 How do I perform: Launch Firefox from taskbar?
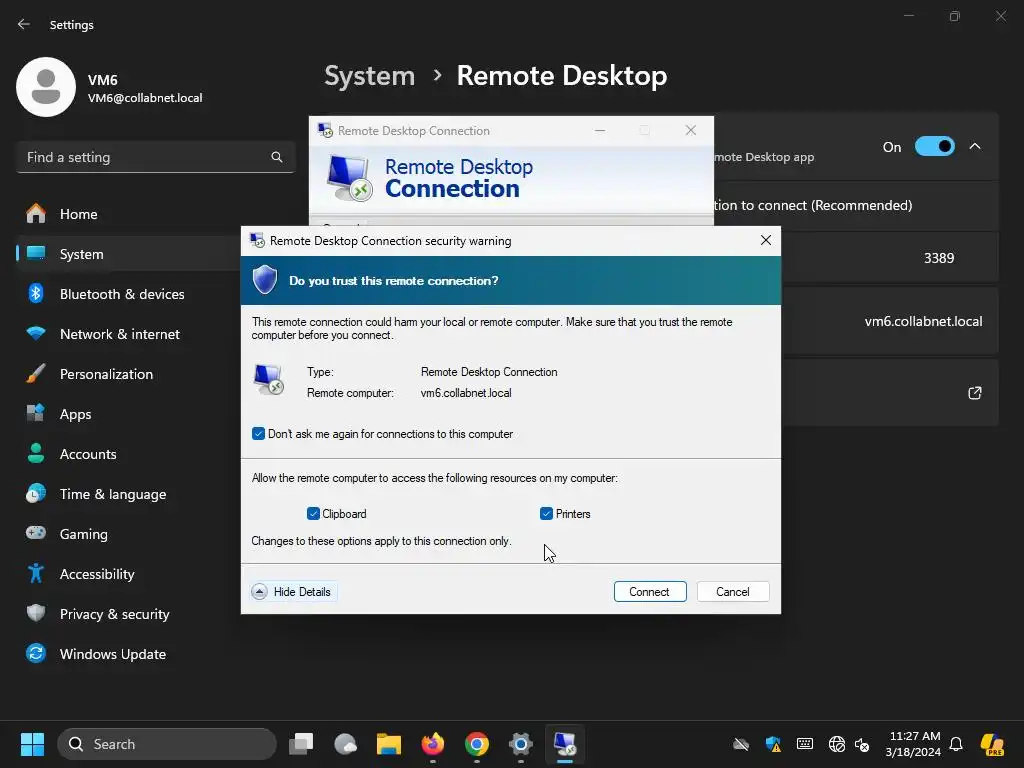coord(433,744)
